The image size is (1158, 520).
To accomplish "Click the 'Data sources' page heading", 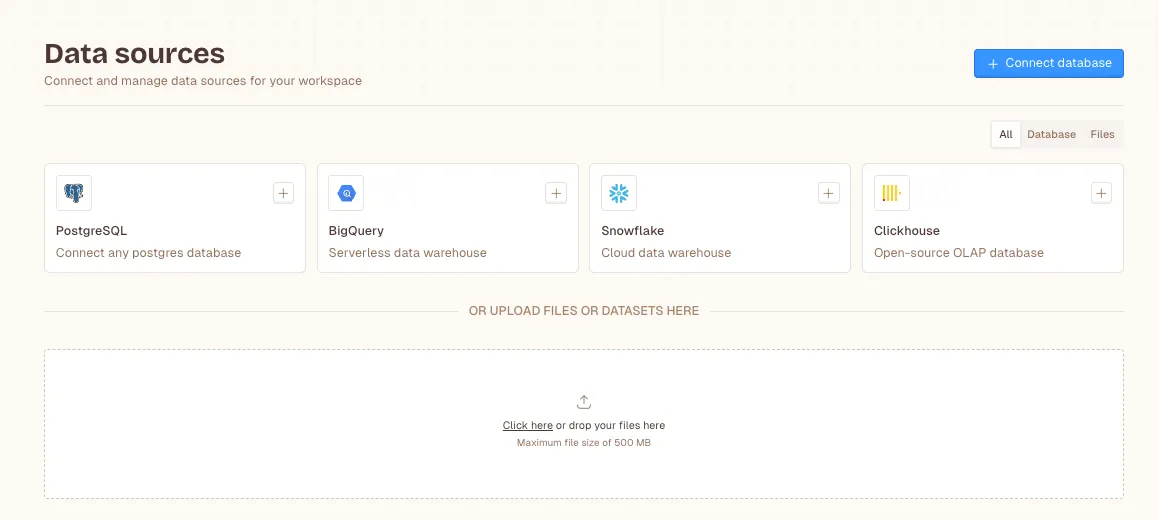I will tap(134, 54).
